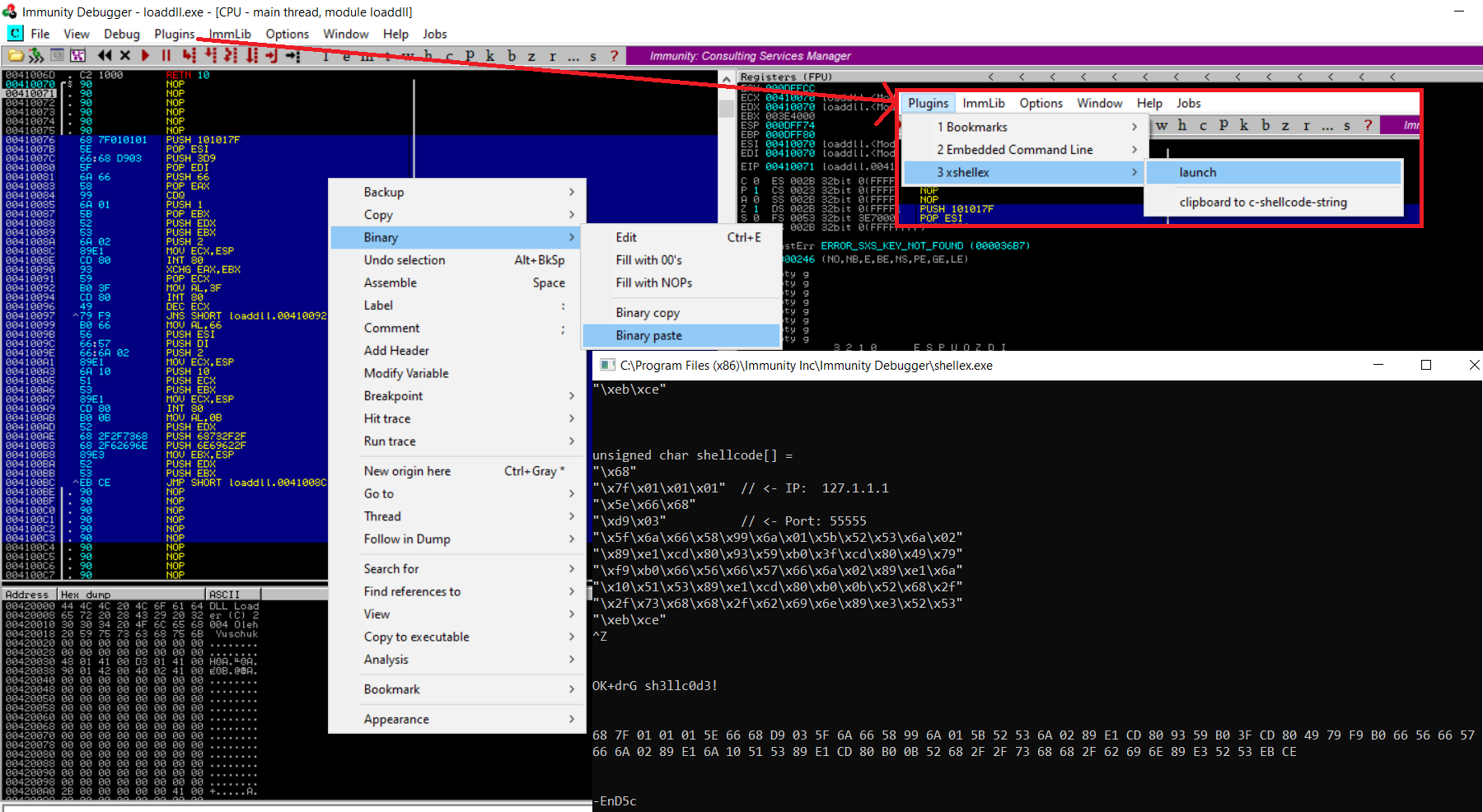Viewport: 1483px width, 812px height.
Task: Click clipboard to c-shellcode-string entry
Action: pyautogui.click(x=1273, y=202)
